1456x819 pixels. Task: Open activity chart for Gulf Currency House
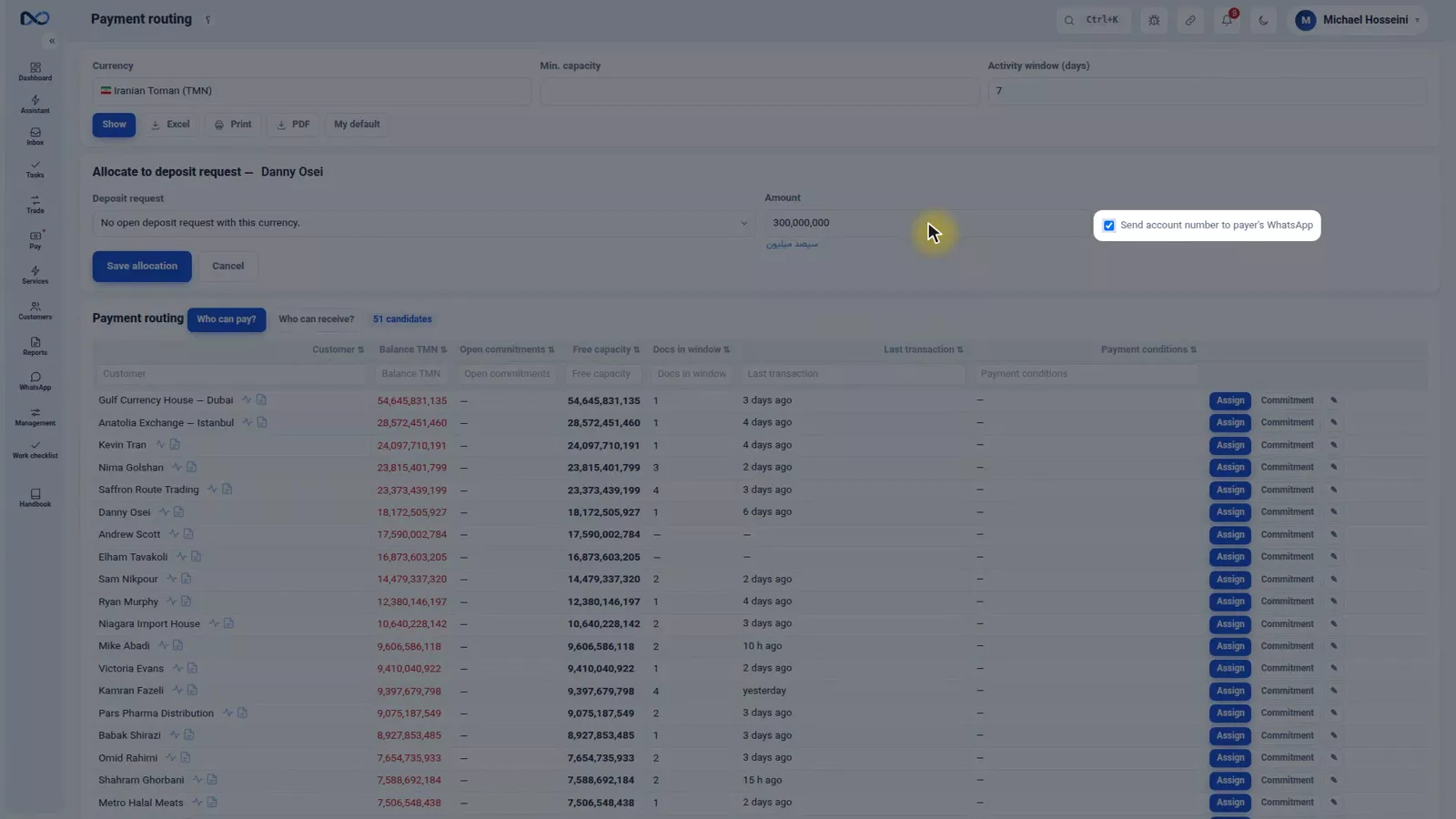tap(246, 400)
